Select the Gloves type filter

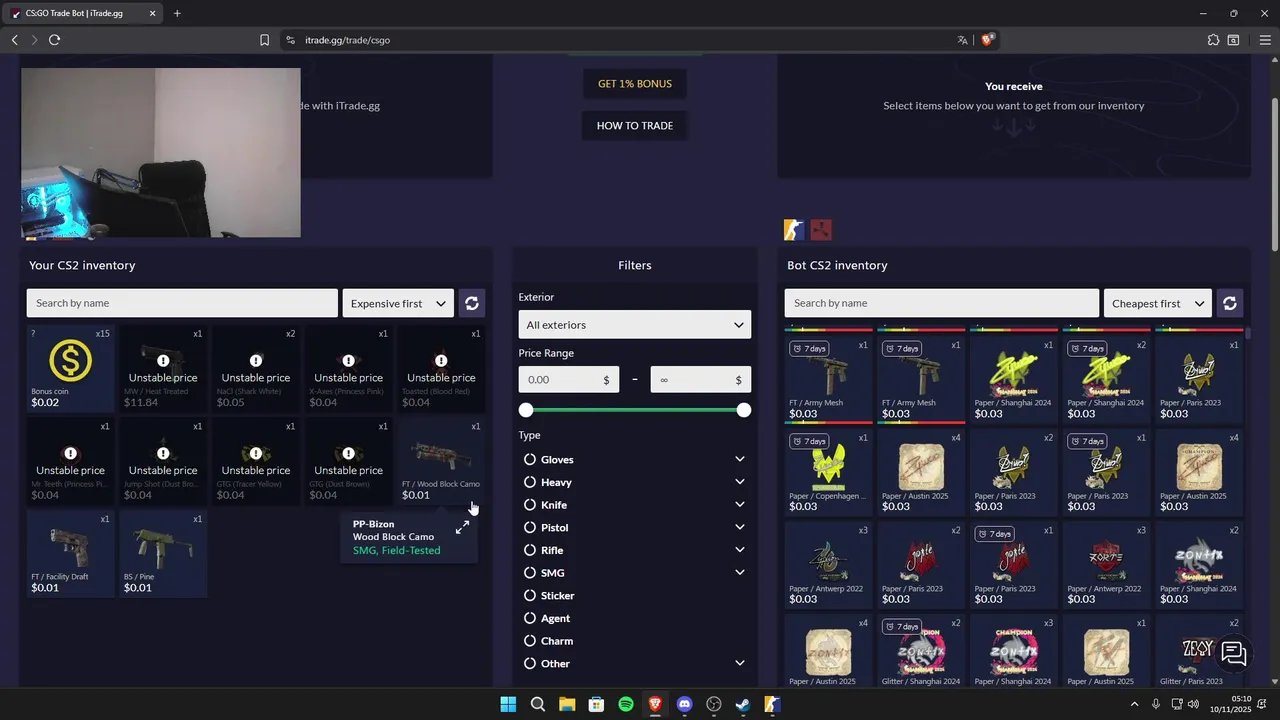click(x=548, y=460)
